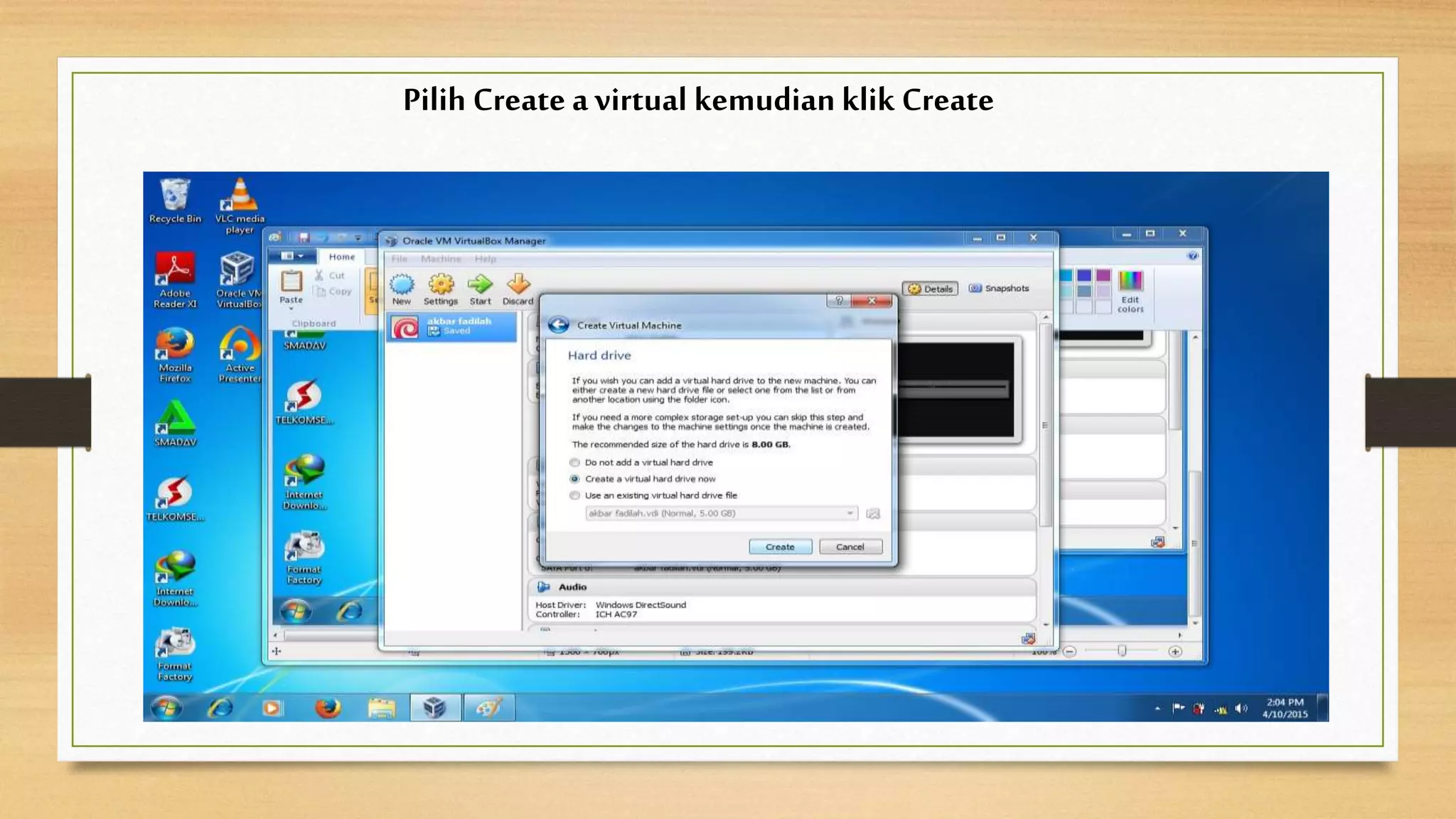Open Format Factory desktop icon

point(175,654)
